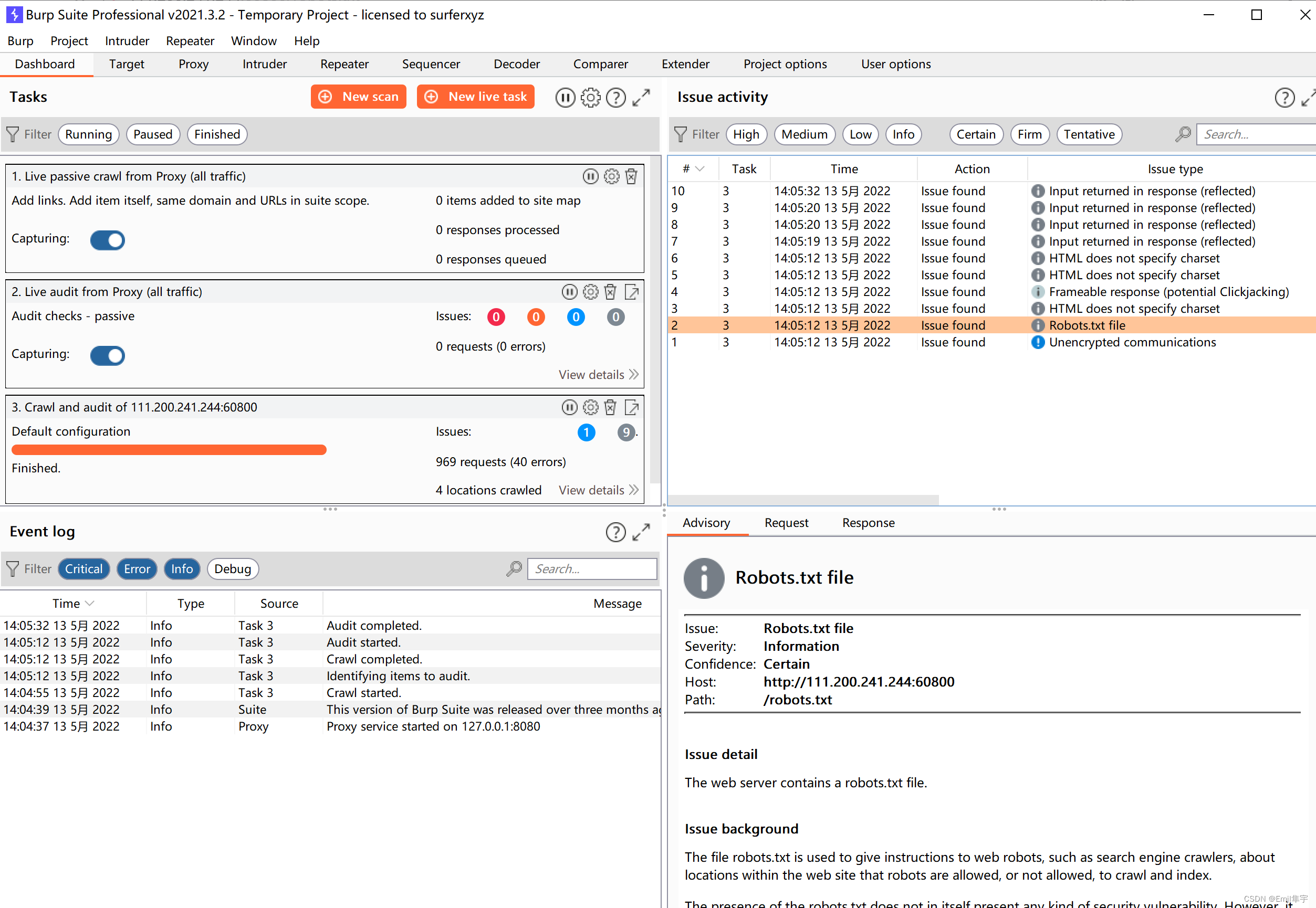
Task: Open the Issue activity help icon
Action: point(1284,97)
